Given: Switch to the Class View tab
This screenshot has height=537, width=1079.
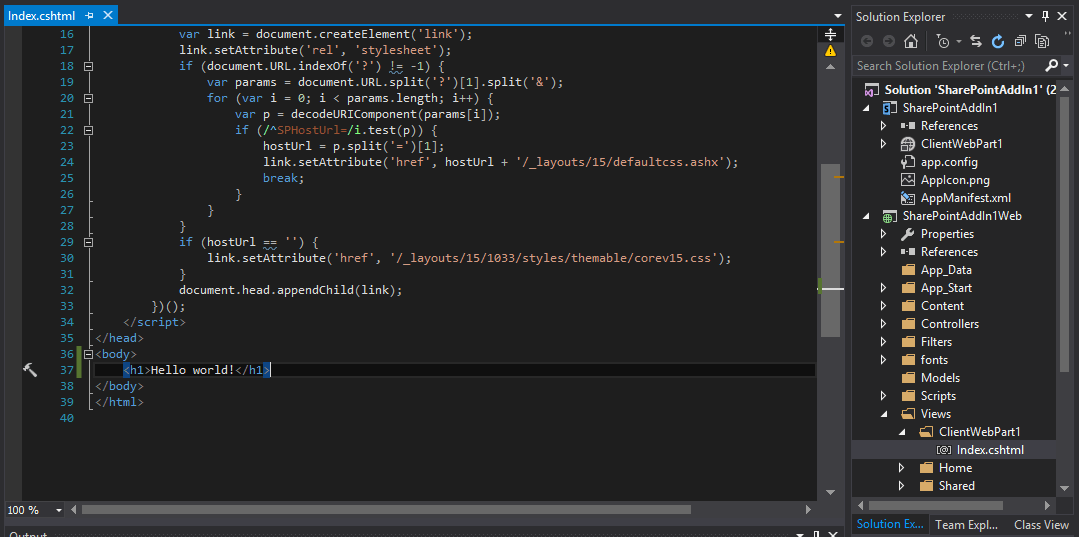Looking at the screenshot, I should click(x=1042, y=525).
